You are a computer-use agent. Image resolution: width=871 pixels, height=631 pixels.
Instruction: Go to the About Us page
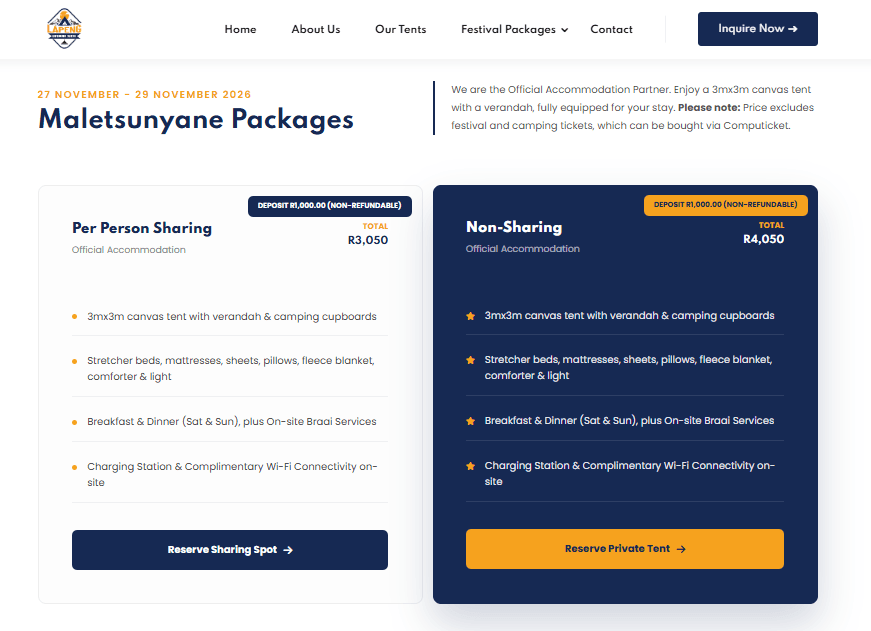coord(316,29)
